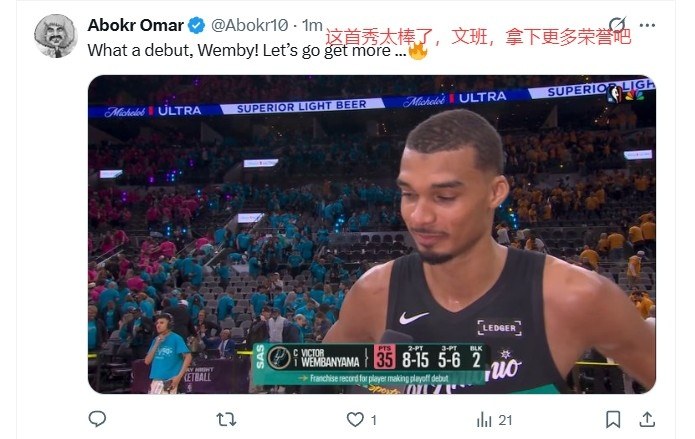The height and width of the screenshot is (439, 695).
Task: Share the post via upload arrow icon
Action: pos(647,419)
